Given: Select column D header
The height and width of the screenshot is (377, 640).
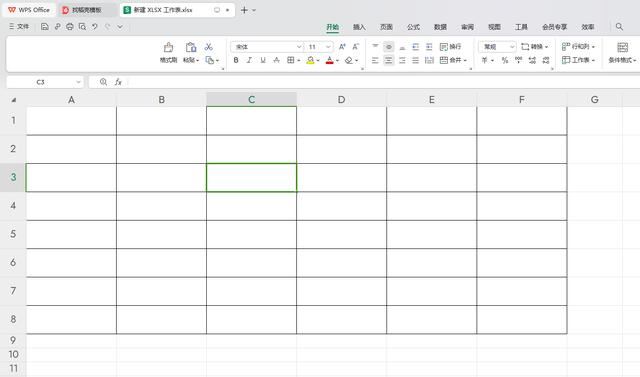Looking at the screenshot, I should (342, 100).
